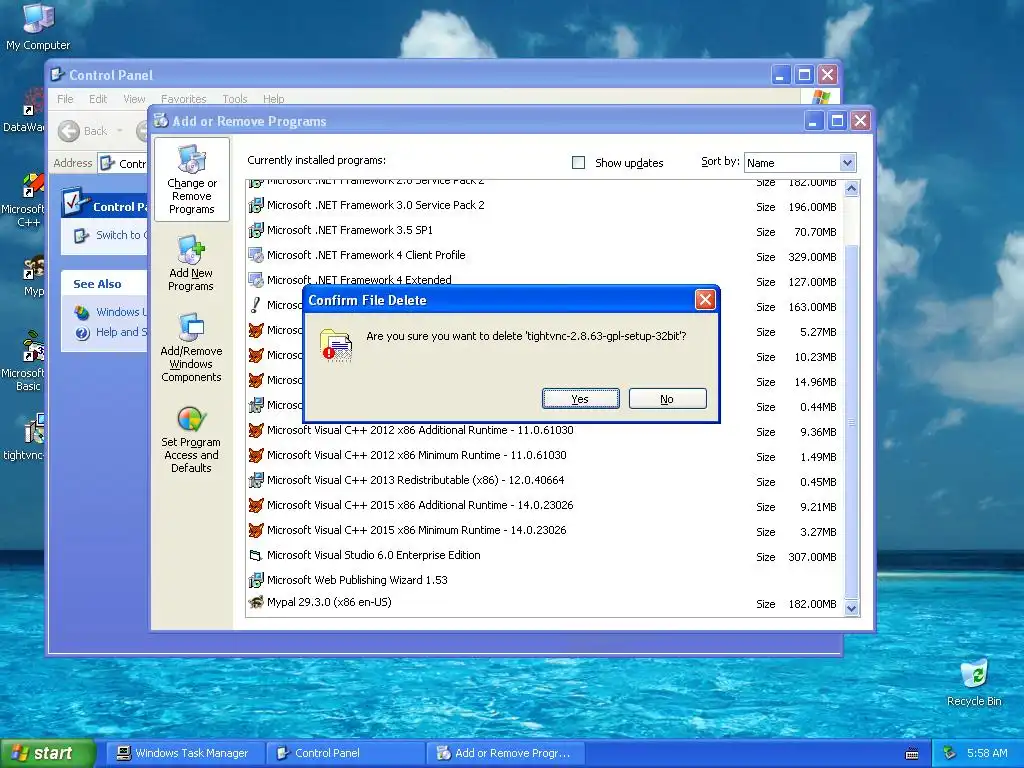Click Back button in Control Panel toolbar

tap(83, 131)
